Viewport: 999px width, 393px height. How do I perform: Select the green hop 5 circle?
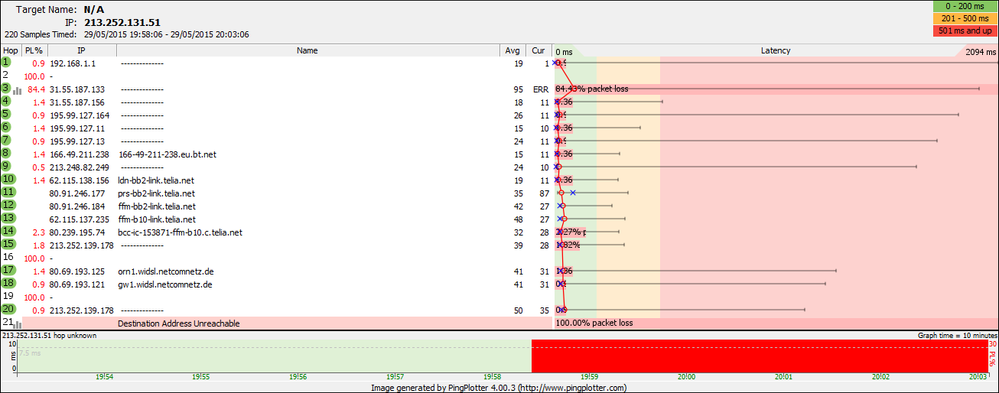pos(6,115)
